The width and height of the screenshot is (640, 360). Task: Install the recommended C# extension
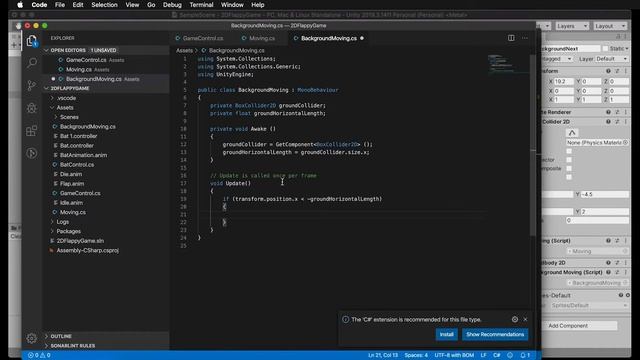tap(447, 334)
